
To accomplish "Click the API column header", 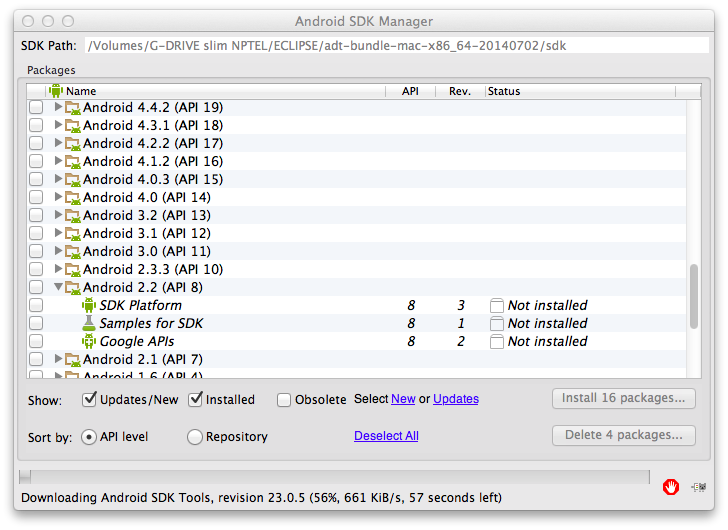I will (410, 91).
